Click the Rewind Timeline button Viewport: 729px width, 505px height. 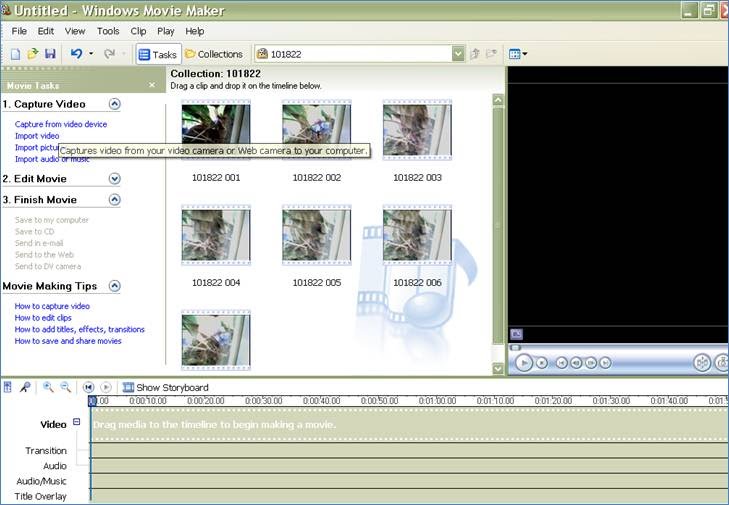click(x=88, y=387)
